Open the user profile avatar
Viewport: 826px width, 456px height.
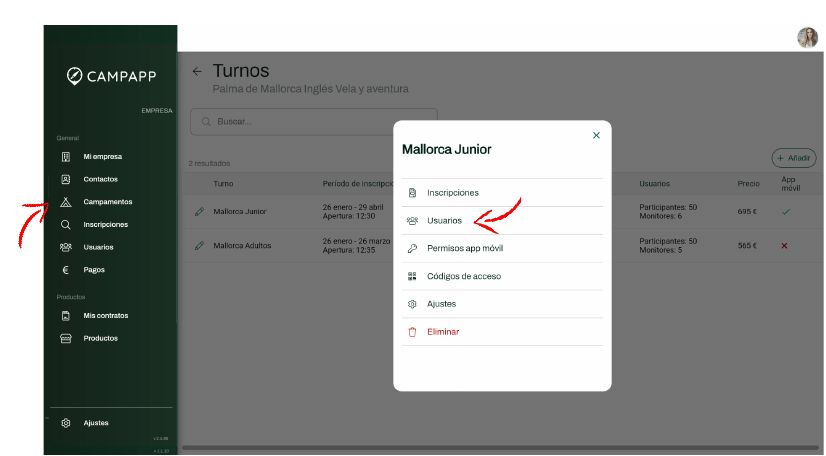807,38
